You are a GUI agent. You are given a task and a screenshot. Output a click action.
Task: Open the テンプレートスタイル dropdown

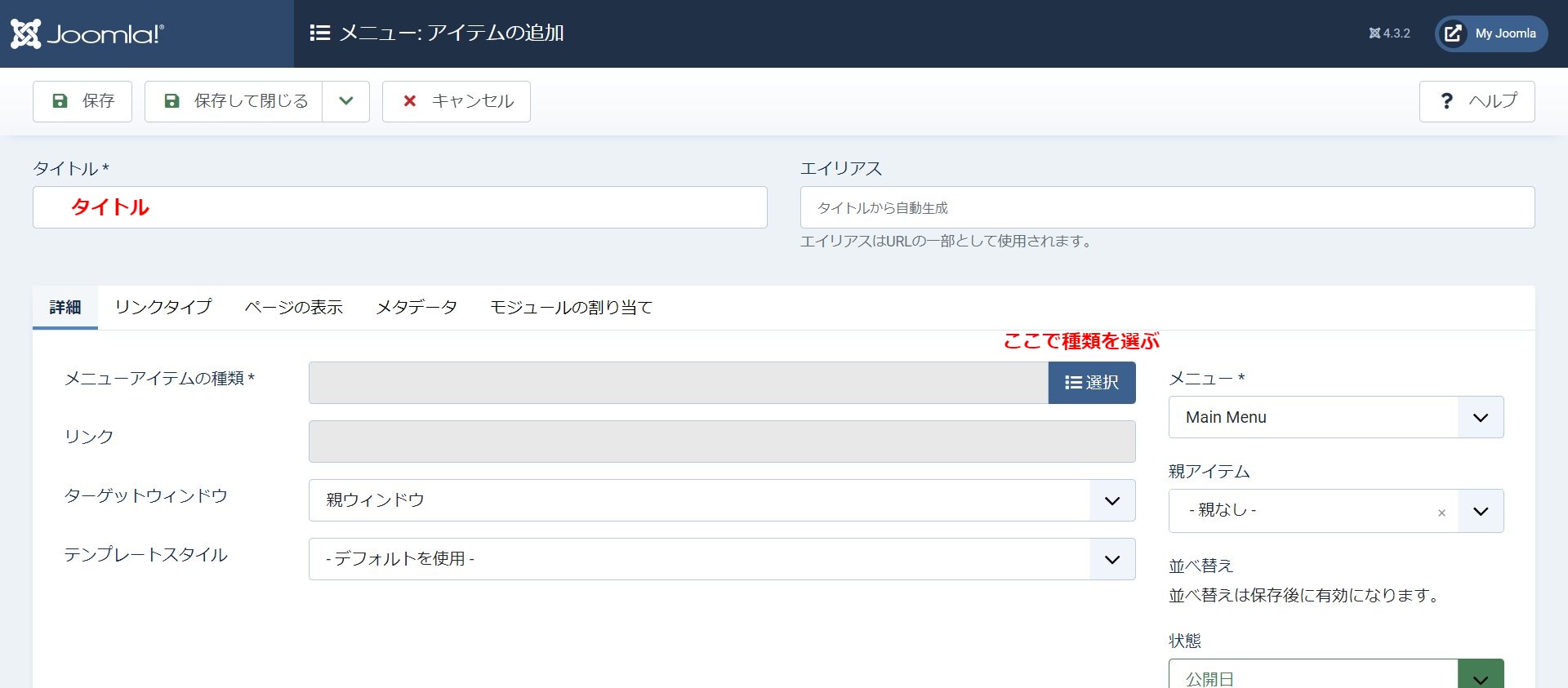click(722, 559)
